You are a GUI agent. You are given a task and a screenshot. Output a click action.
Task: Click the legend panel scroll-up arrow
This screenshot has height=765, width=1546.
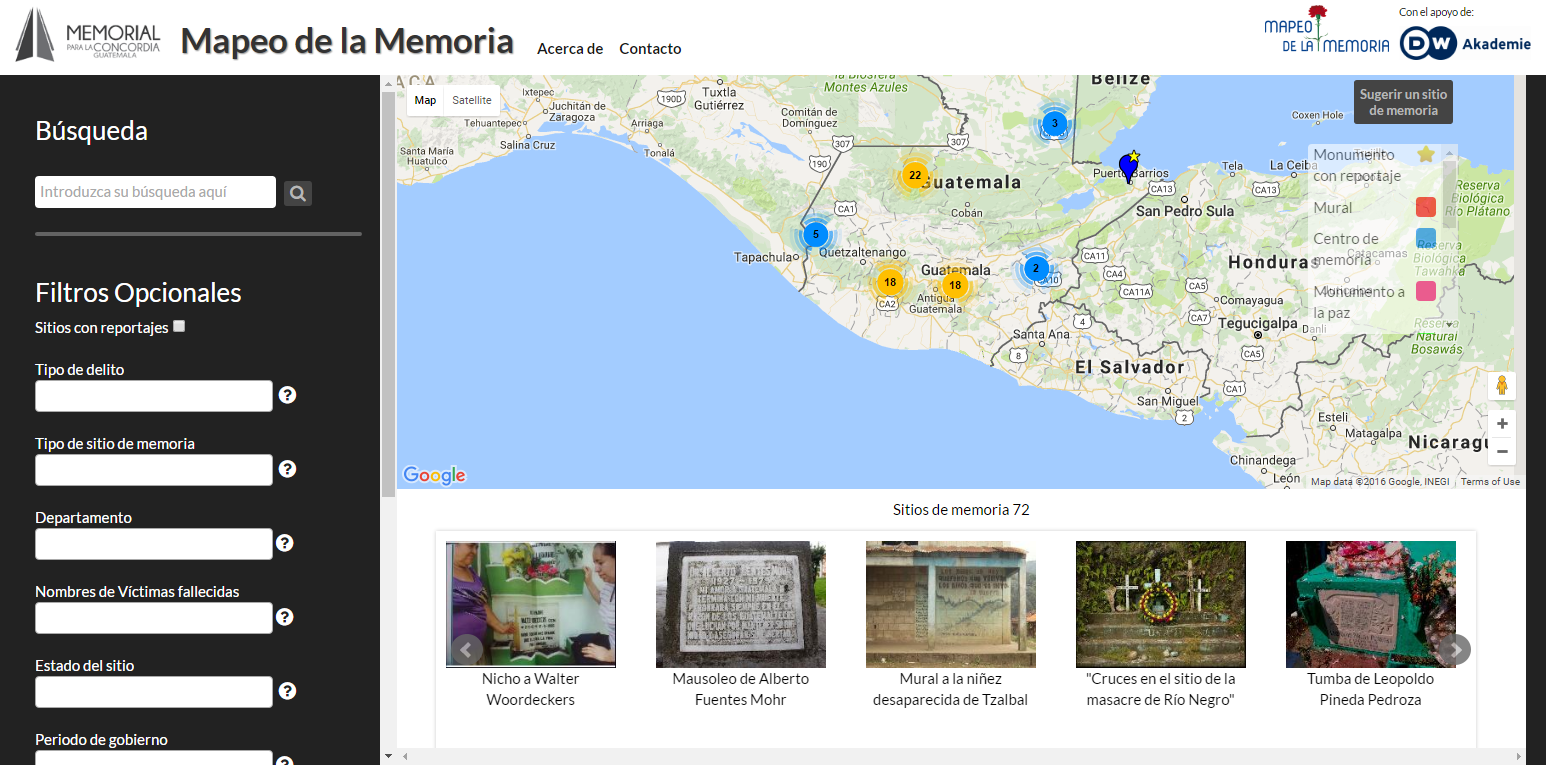click(1450, 151)
